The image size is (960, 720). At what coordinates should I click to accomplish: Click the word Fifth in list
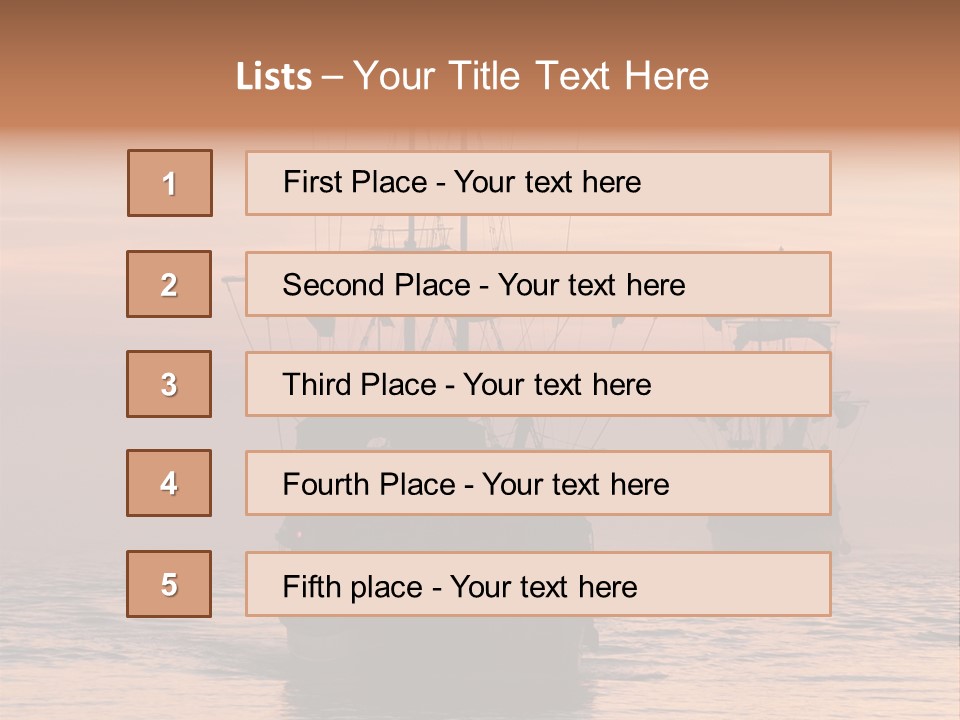tap(312, 586)
